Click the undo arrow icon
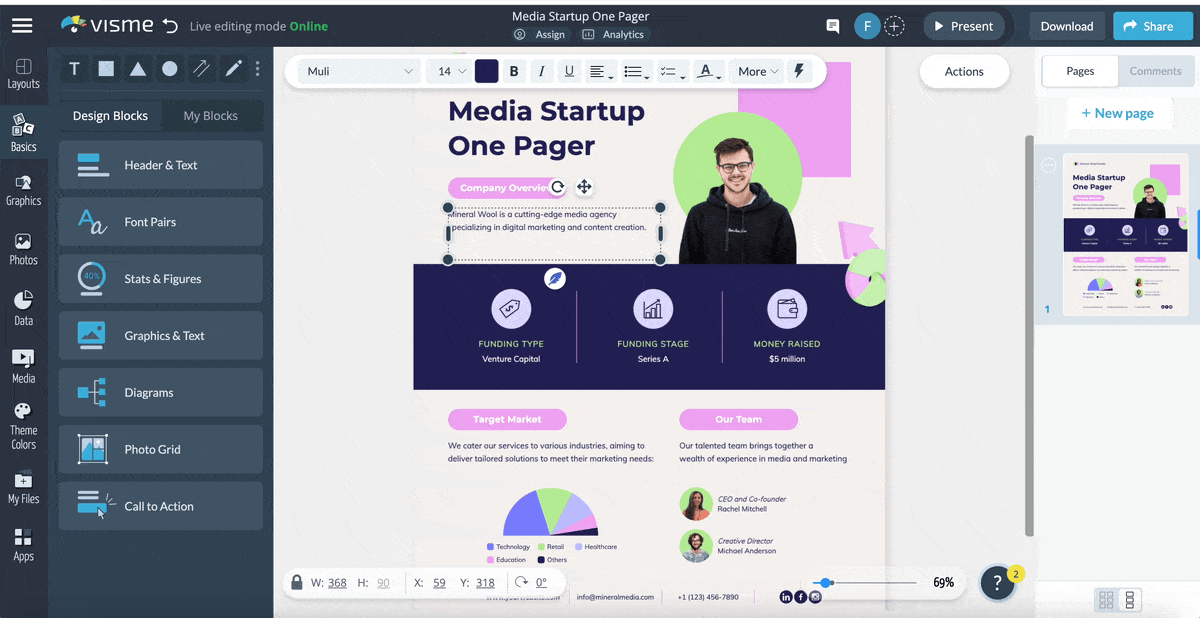1200x618 pixels. pyautogui.click(x=170, y=26)
